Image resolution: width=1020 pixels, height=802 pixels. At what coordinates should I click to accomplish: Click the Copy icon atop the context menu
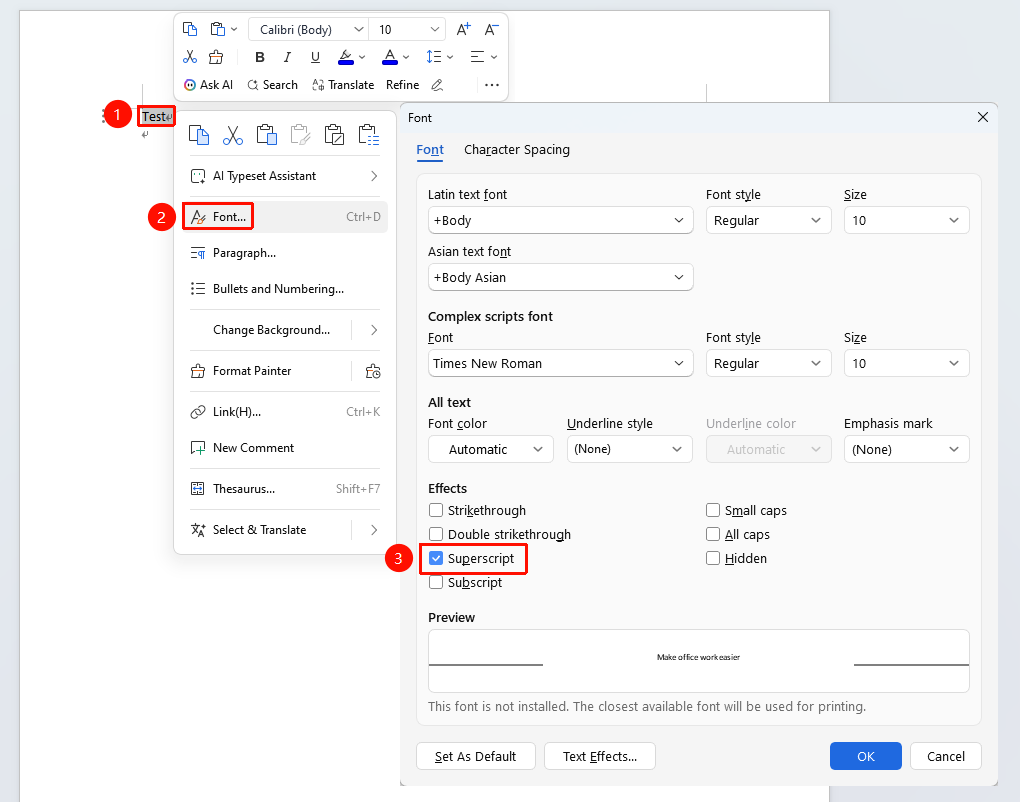pyautogui.click(x=199, y=135)
